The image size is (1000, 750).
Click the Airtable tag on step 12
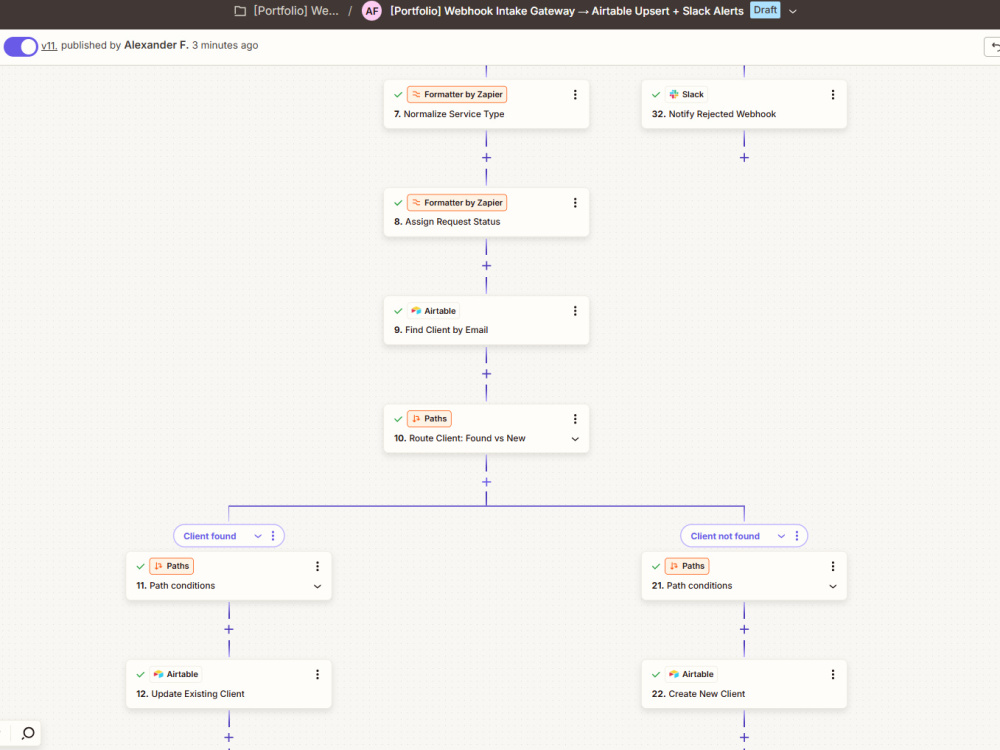pyautogui.click(x=176, y=674)
